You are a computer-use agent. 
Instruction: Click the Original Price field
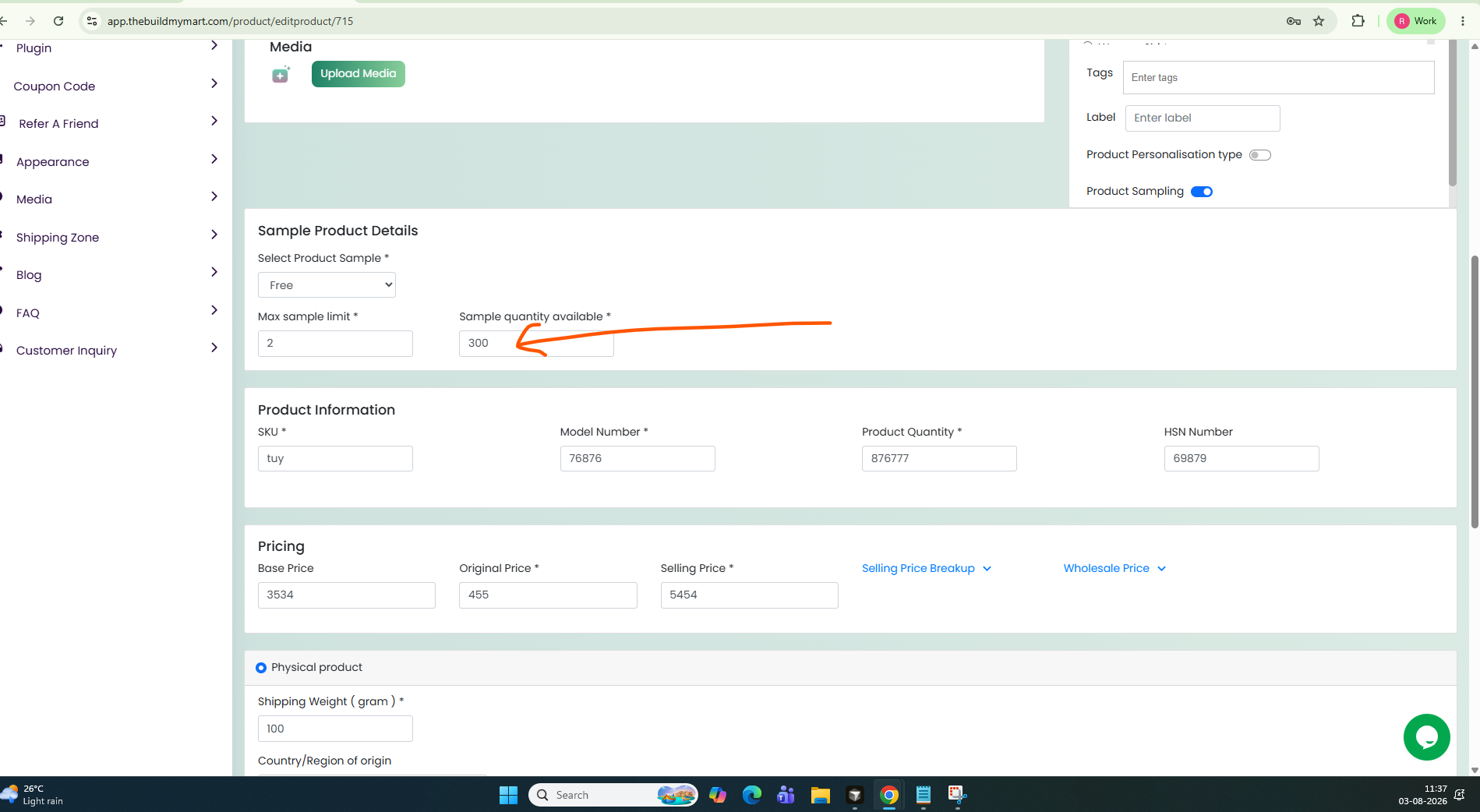(548, 595)
